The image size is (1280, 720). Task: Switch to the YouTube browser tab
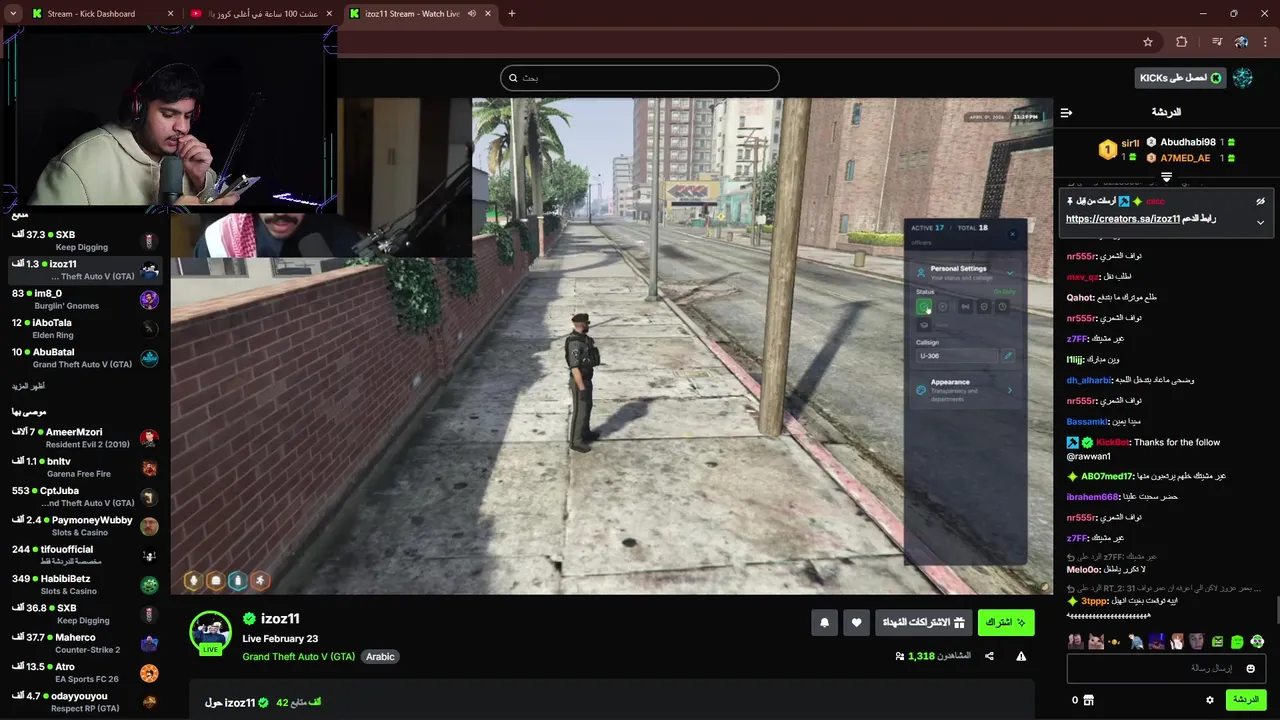(x=262, y=14)
